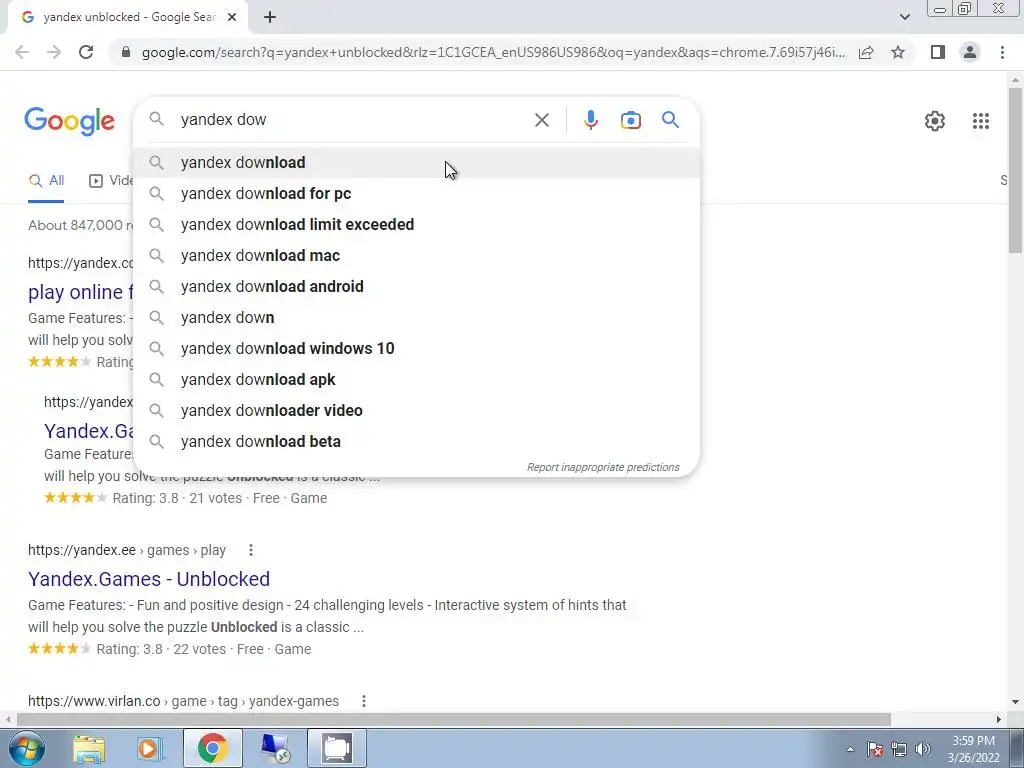1024x768 pixels.
Task: Select suggestion 'yandex download'
Action: click(x=417, y=163)
